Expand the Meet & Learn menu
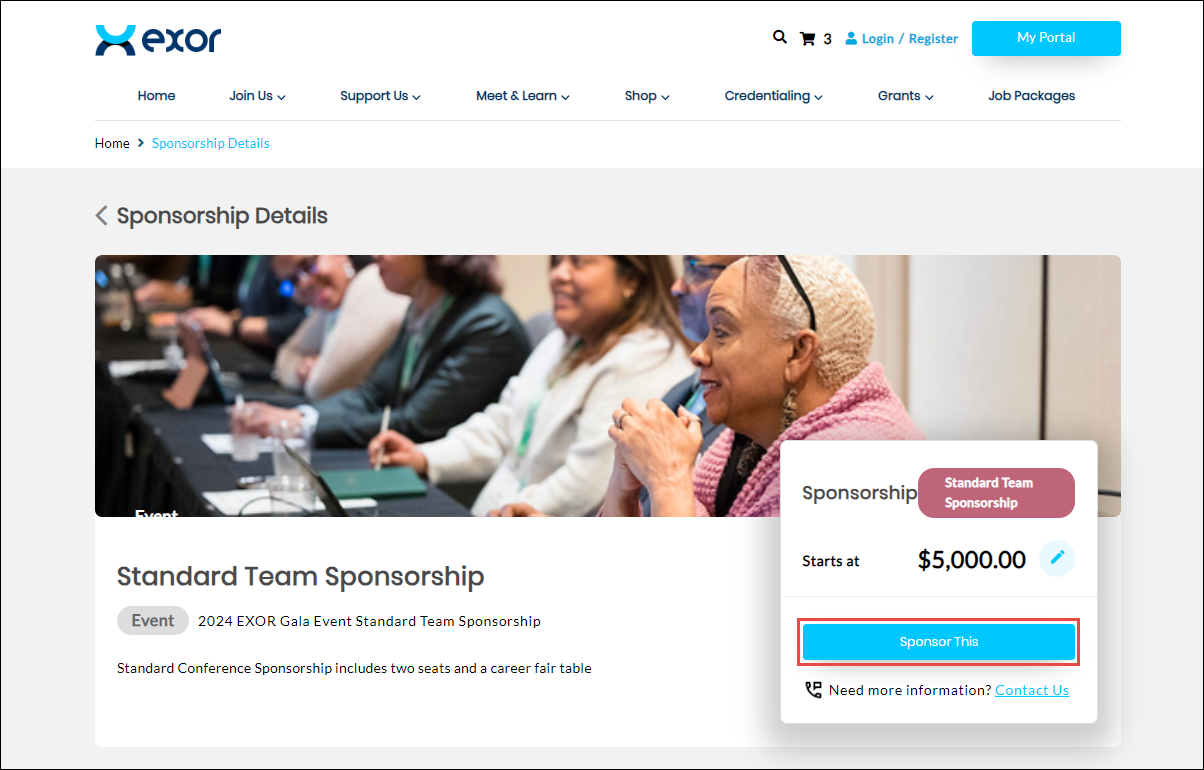1204x770 pixels. tap(523, 96)
